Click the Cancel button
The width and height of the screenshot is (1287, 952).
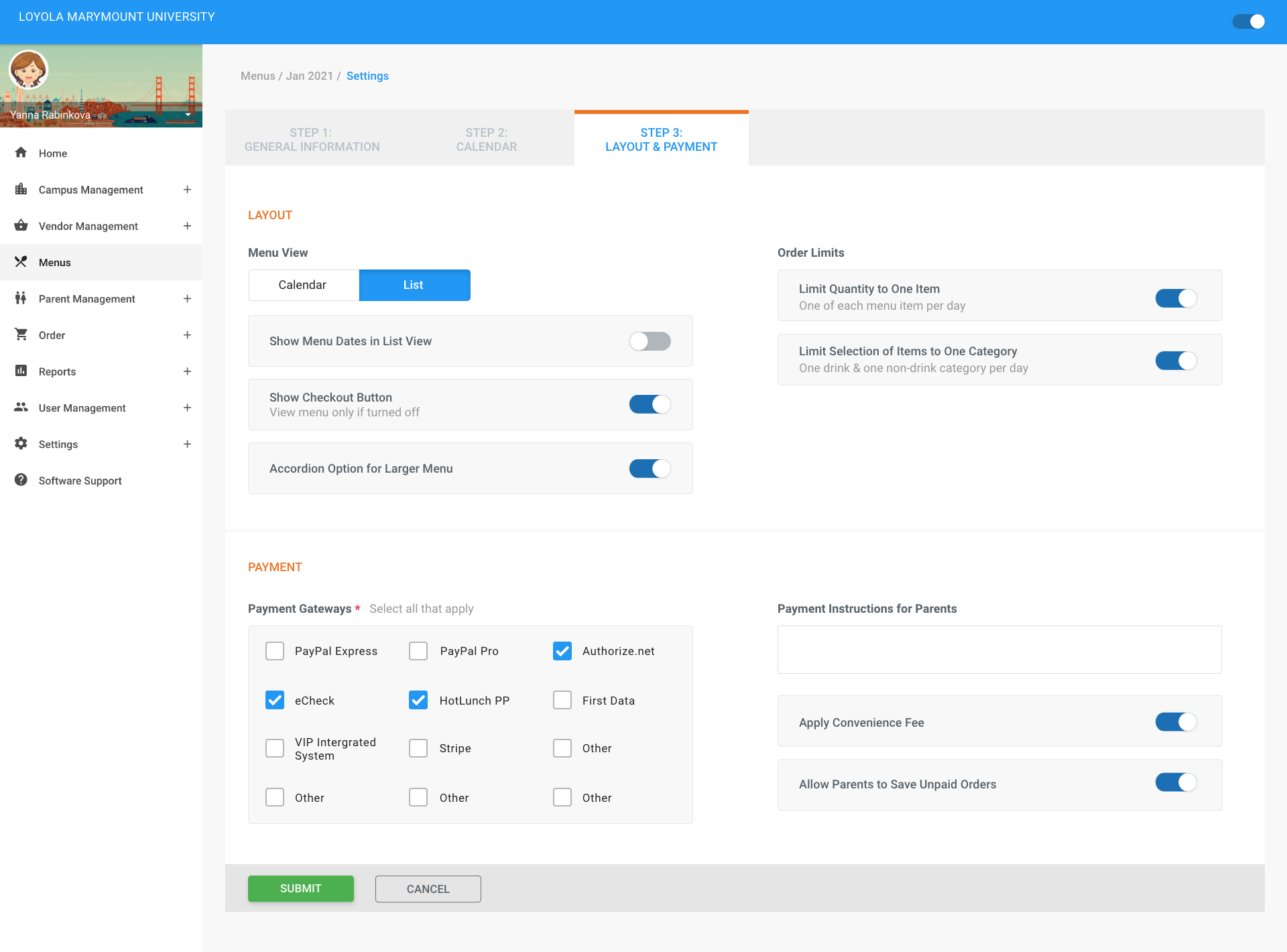[428, 889]
